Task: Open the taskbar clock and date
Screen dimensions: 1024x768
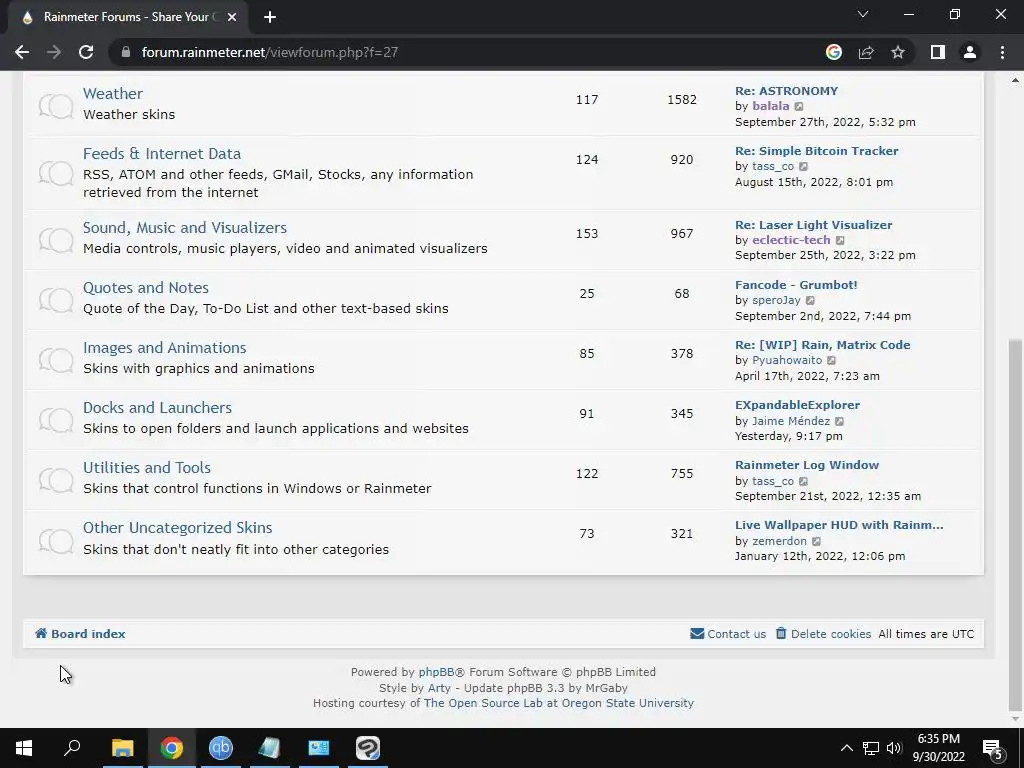Action: point(938,748)
